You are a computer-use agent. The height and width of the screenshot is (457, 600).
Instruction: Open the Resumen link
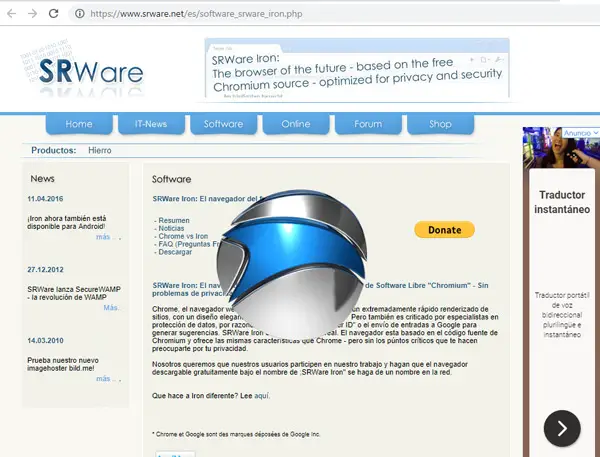[174, 220]
